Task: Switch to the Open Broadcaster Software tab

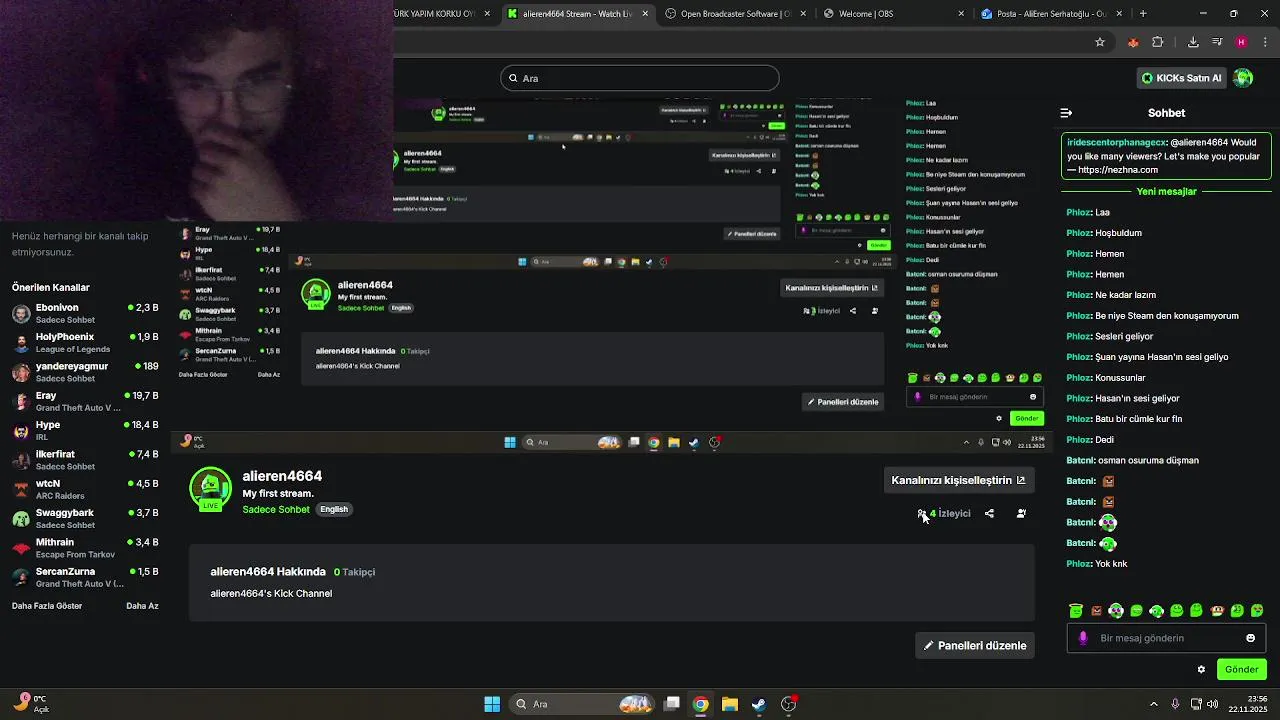Action: (x=734, y=14)
